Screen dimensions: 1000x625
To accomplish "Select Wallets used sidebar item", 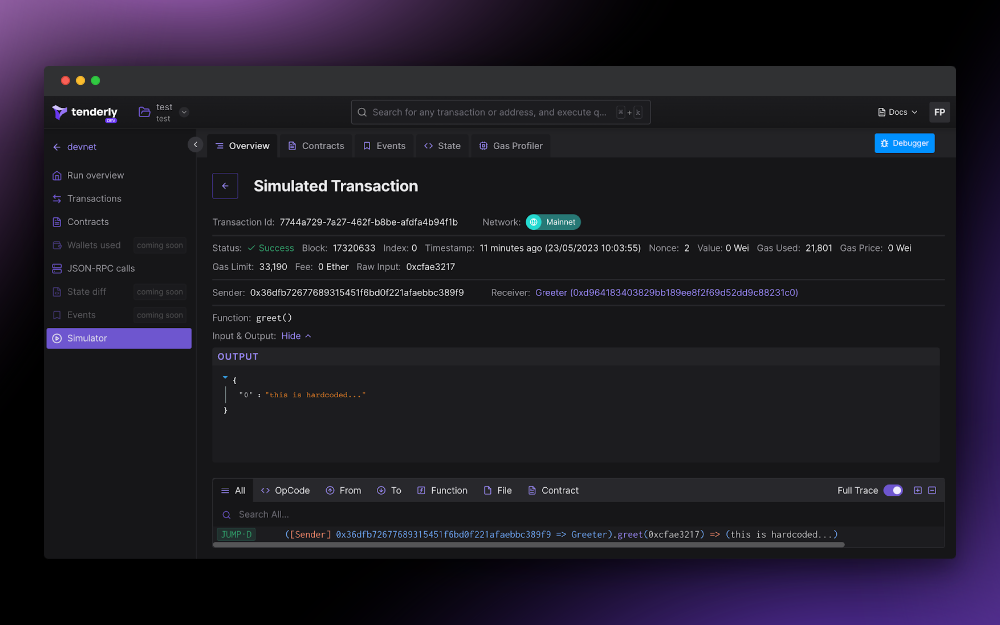I will tap(119, 245).
